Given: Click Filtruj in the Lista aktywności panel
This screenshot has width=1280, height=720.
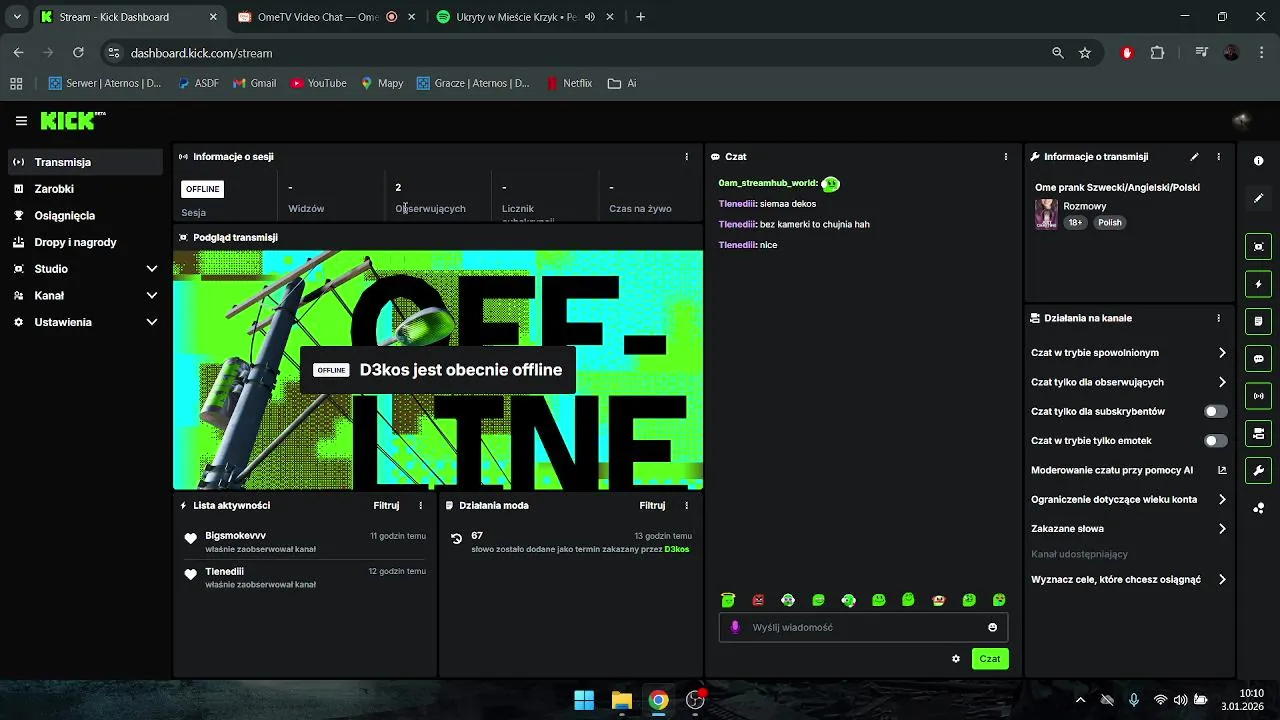Looking at the screenshot, I should pyautogui.click(x=386, y=505).
